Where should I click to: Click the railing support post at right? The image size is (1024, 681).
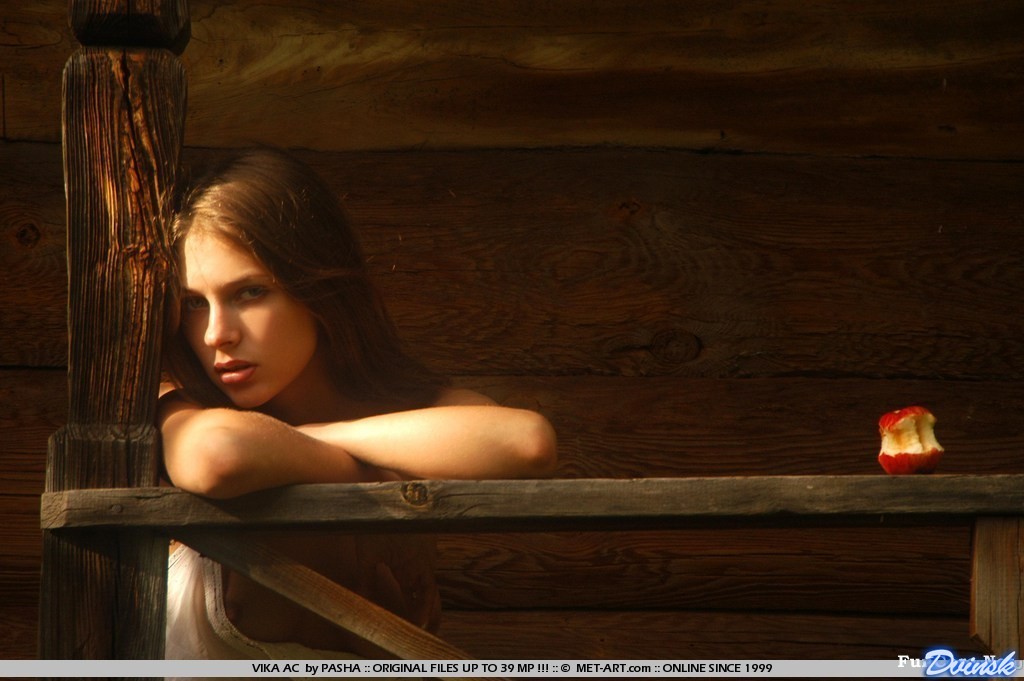pyautogui.click(x=996, y=584)
